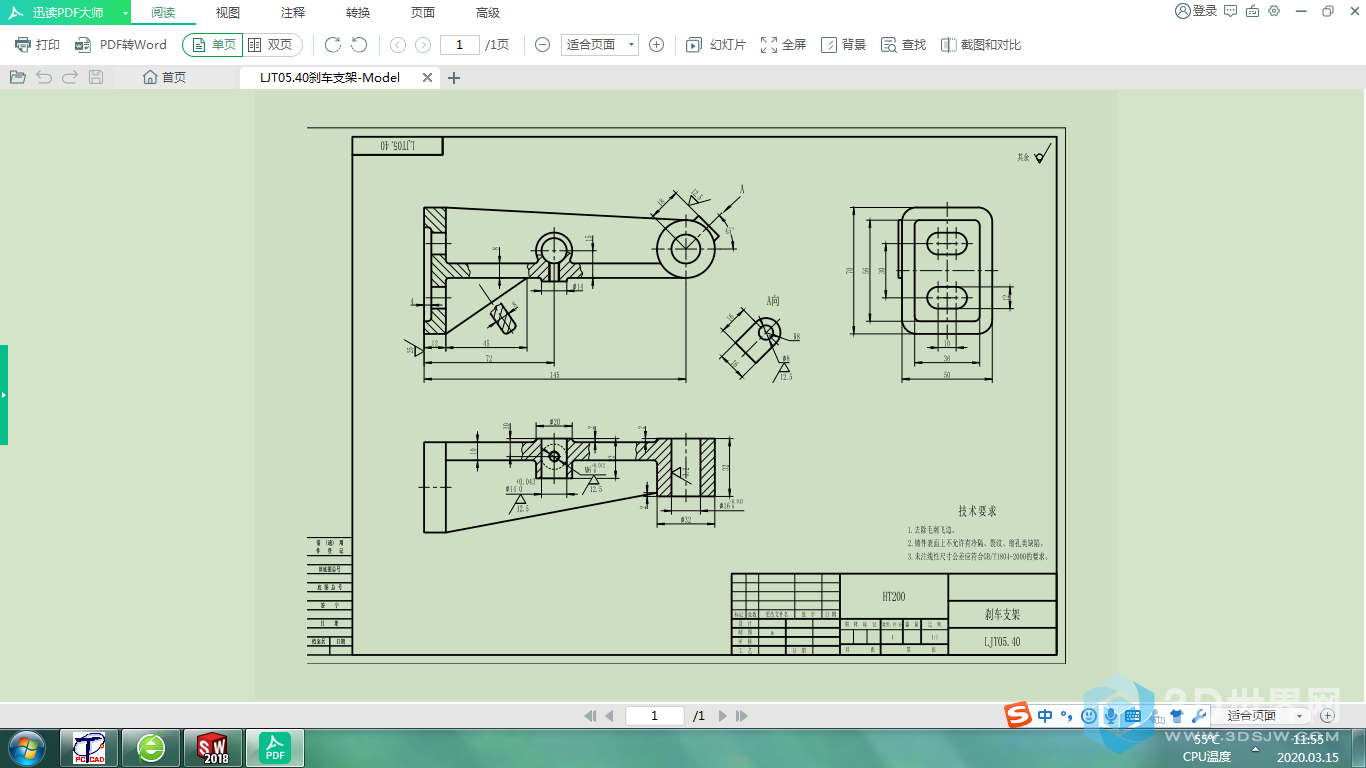The width and height of the screenshot is (1366, 768).
Task: Switch to 双页 double page view
Action: (x=272, y=45)
